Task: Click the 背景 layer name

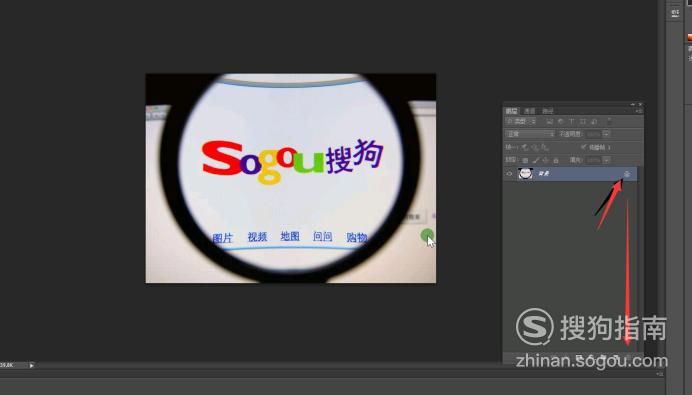Action: (544, 174)
